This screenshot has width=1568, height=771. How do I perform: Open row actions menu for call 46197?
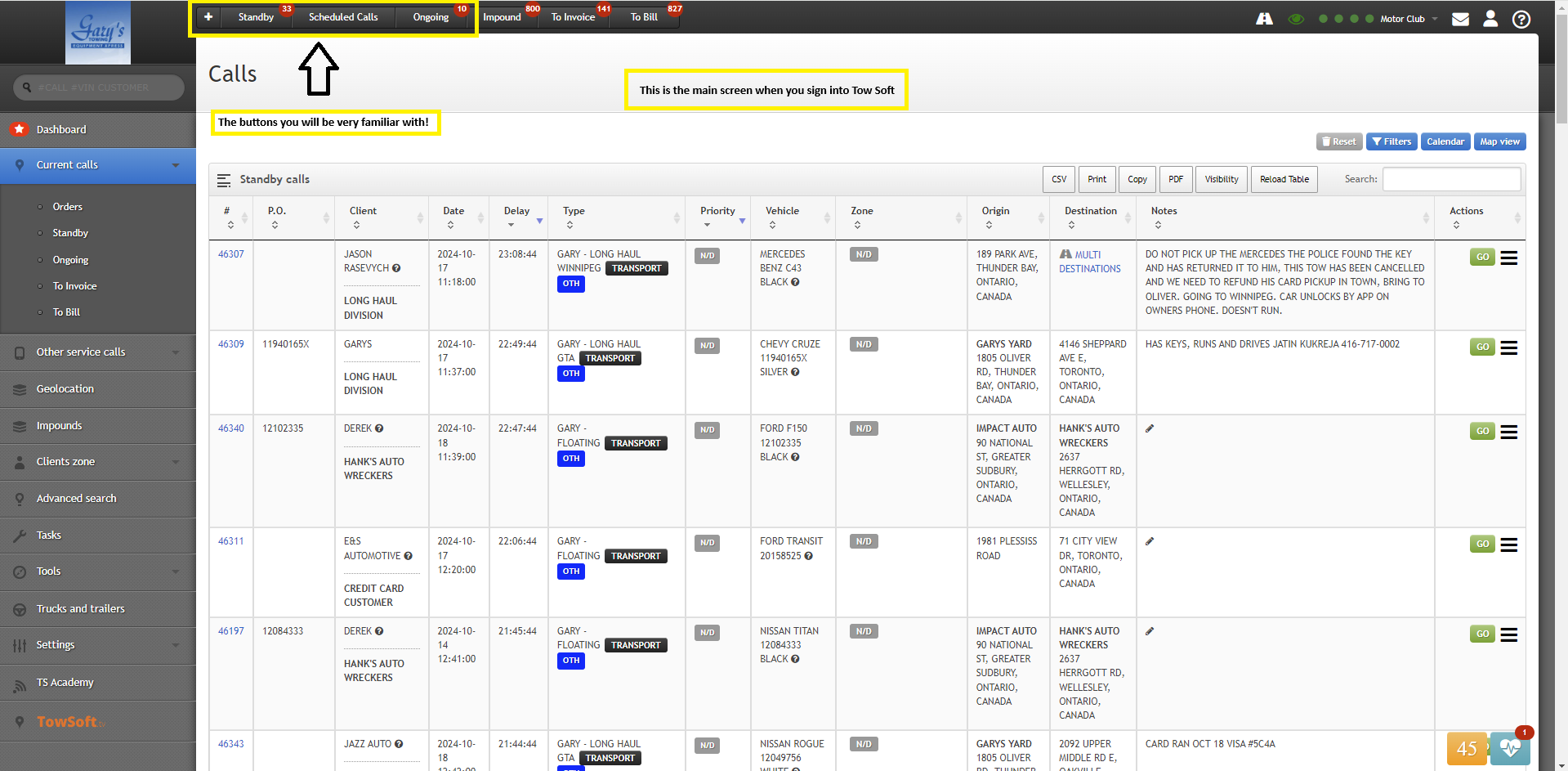pyautogui.click(x=1508, y=634)
